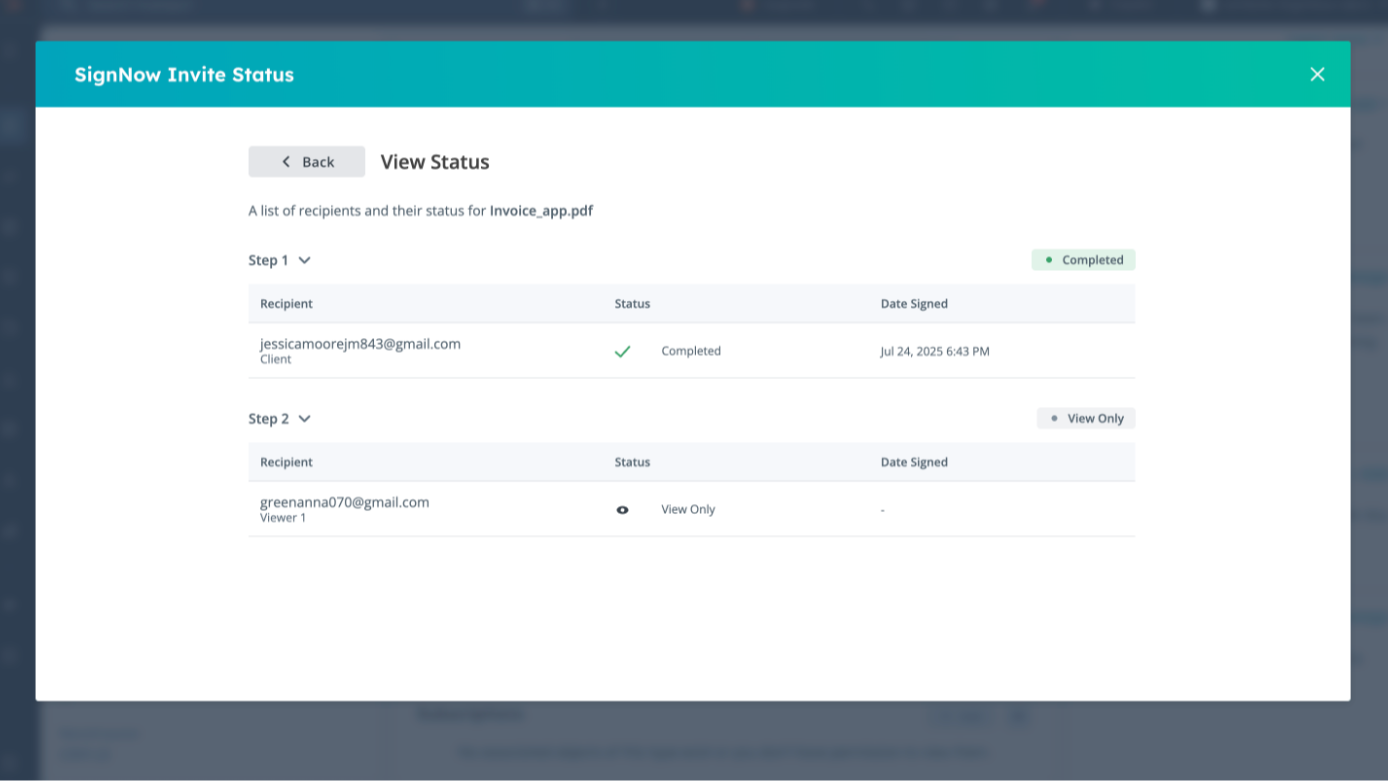The width and height of the screenshot is (1388, 781).
Task: Click the Completed status badge for Step 1
Action: pos(1083,259)
